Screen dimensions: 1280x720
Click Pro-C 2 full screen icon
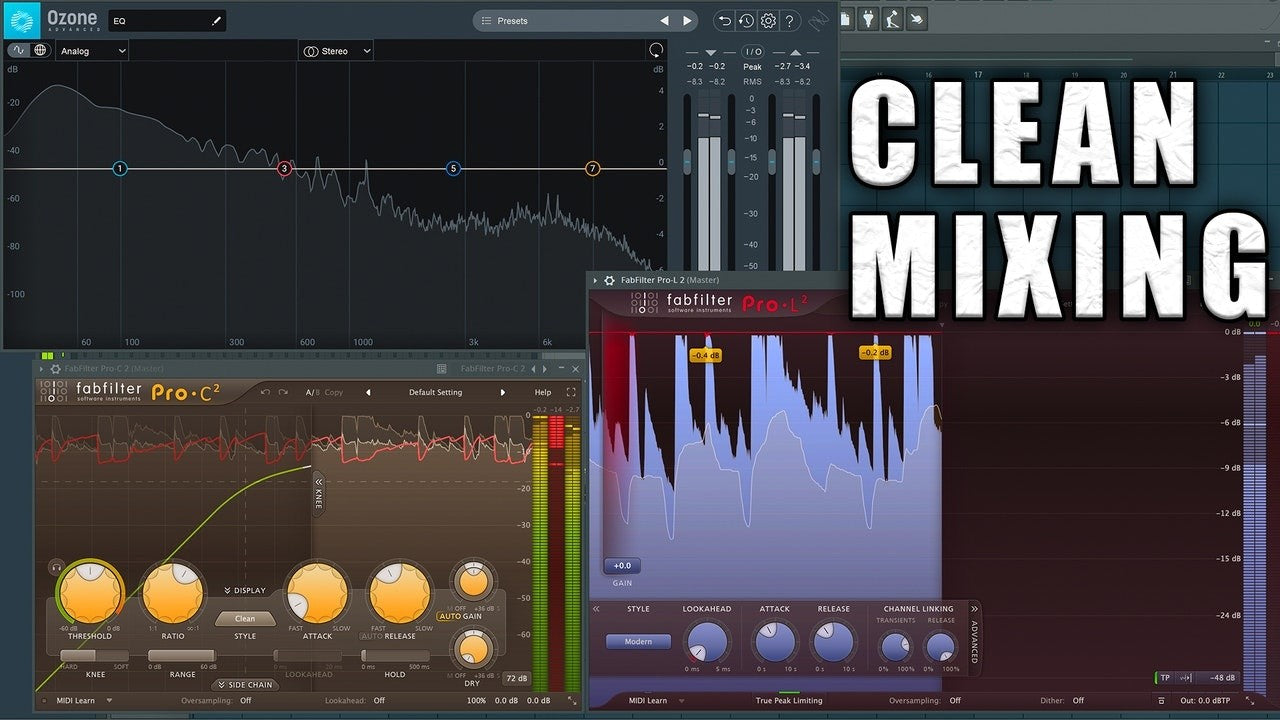click(x=571, y=392)
